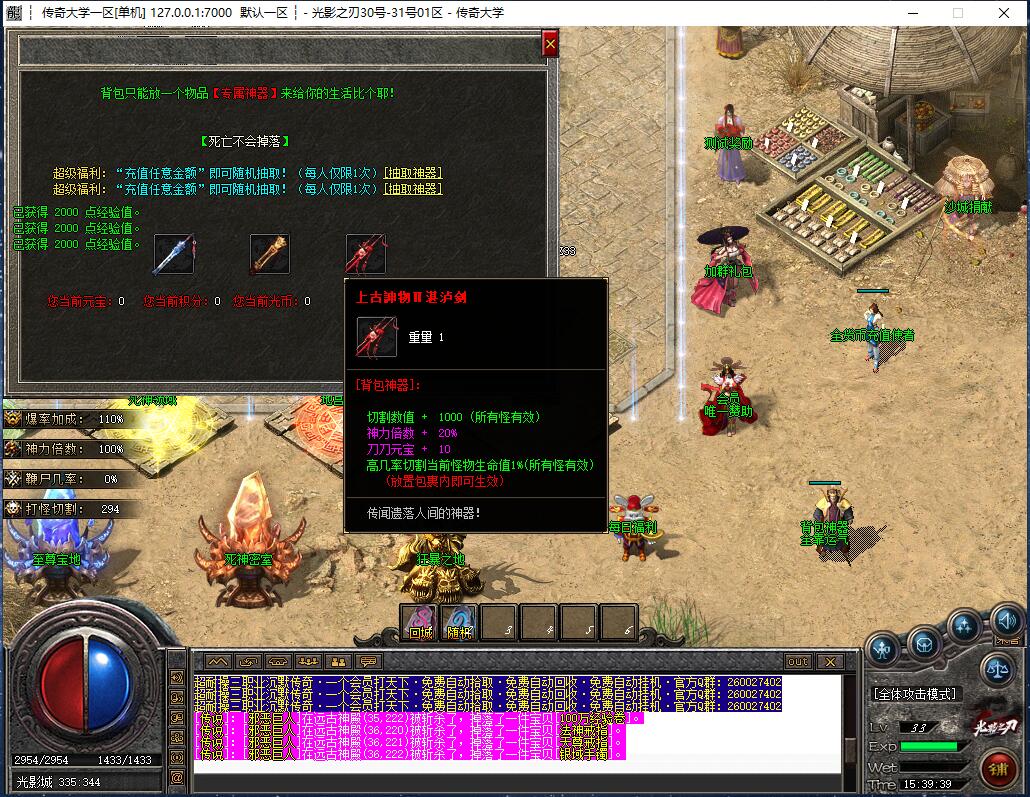Toggle the third chat filter icon
This screenshot has width=1030, height=797.
coord(177,717)
